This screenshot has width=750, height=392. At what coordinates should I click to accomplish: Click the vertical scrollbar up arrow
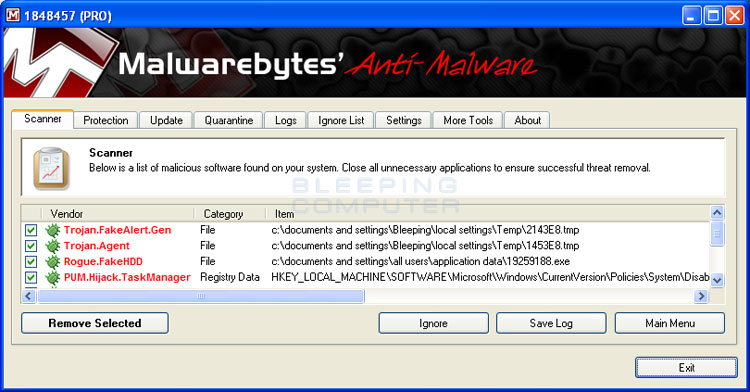coord(717,213)
